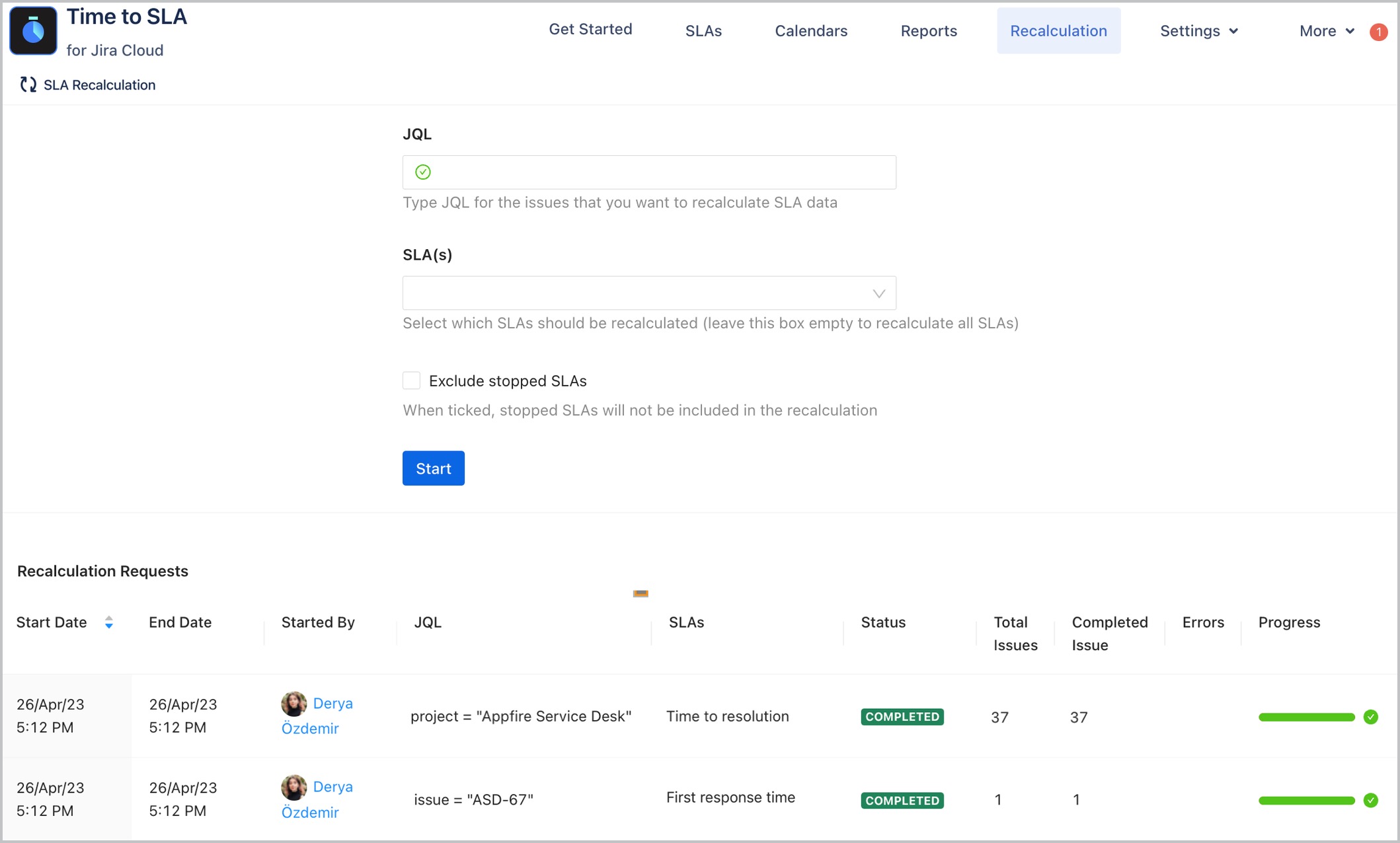
Task: Expand the Settings menu
Action: [x=1199, y=31]
